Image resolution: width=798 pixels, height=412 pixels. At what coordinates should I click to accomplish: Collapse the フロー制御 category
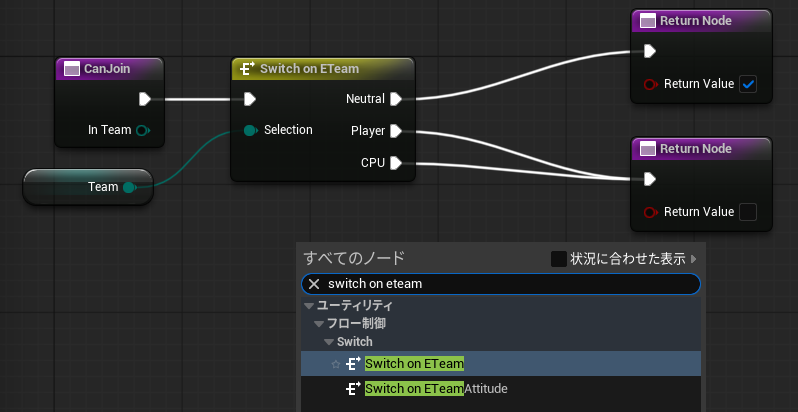point(318,324)
